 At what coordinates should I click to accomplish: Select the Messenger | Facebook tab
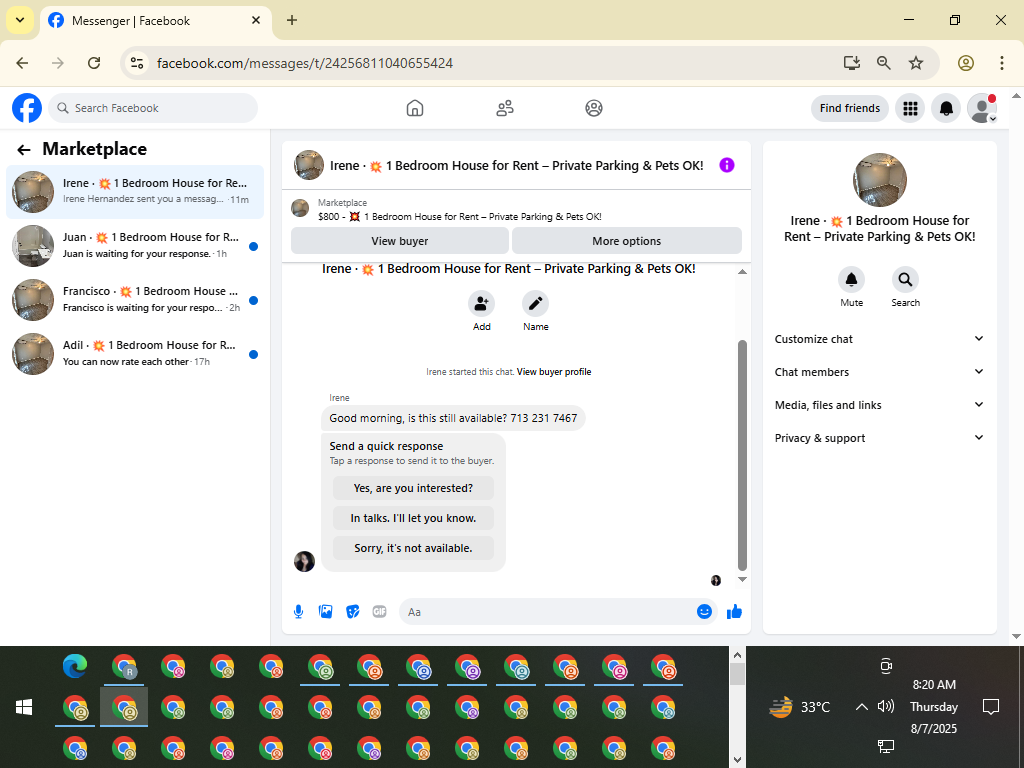coord(155,20)
